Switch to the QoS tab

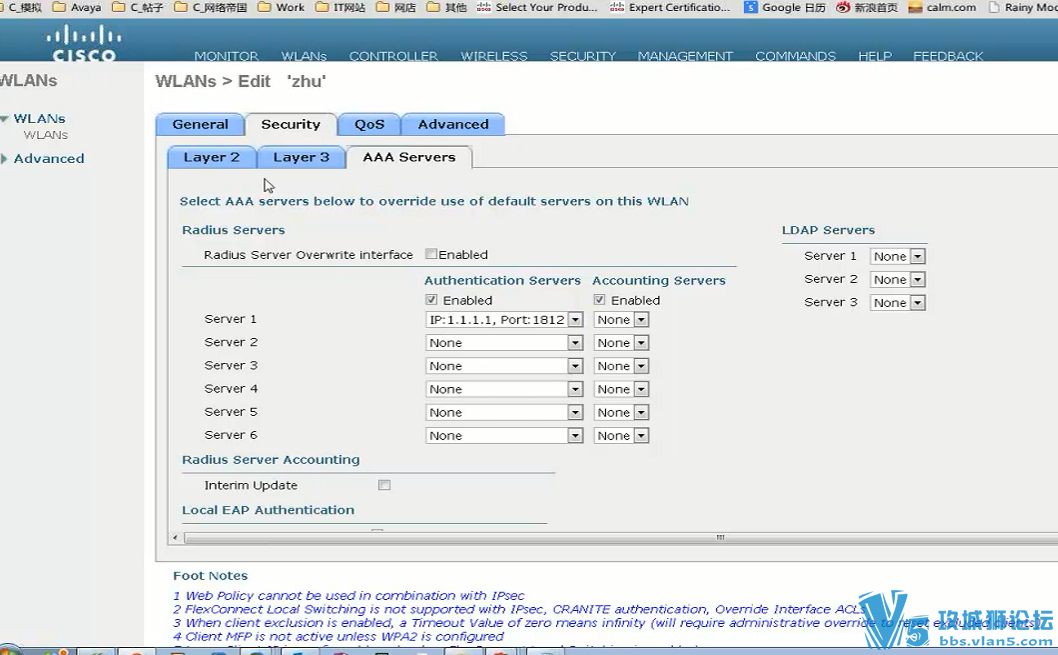(369, 124)
